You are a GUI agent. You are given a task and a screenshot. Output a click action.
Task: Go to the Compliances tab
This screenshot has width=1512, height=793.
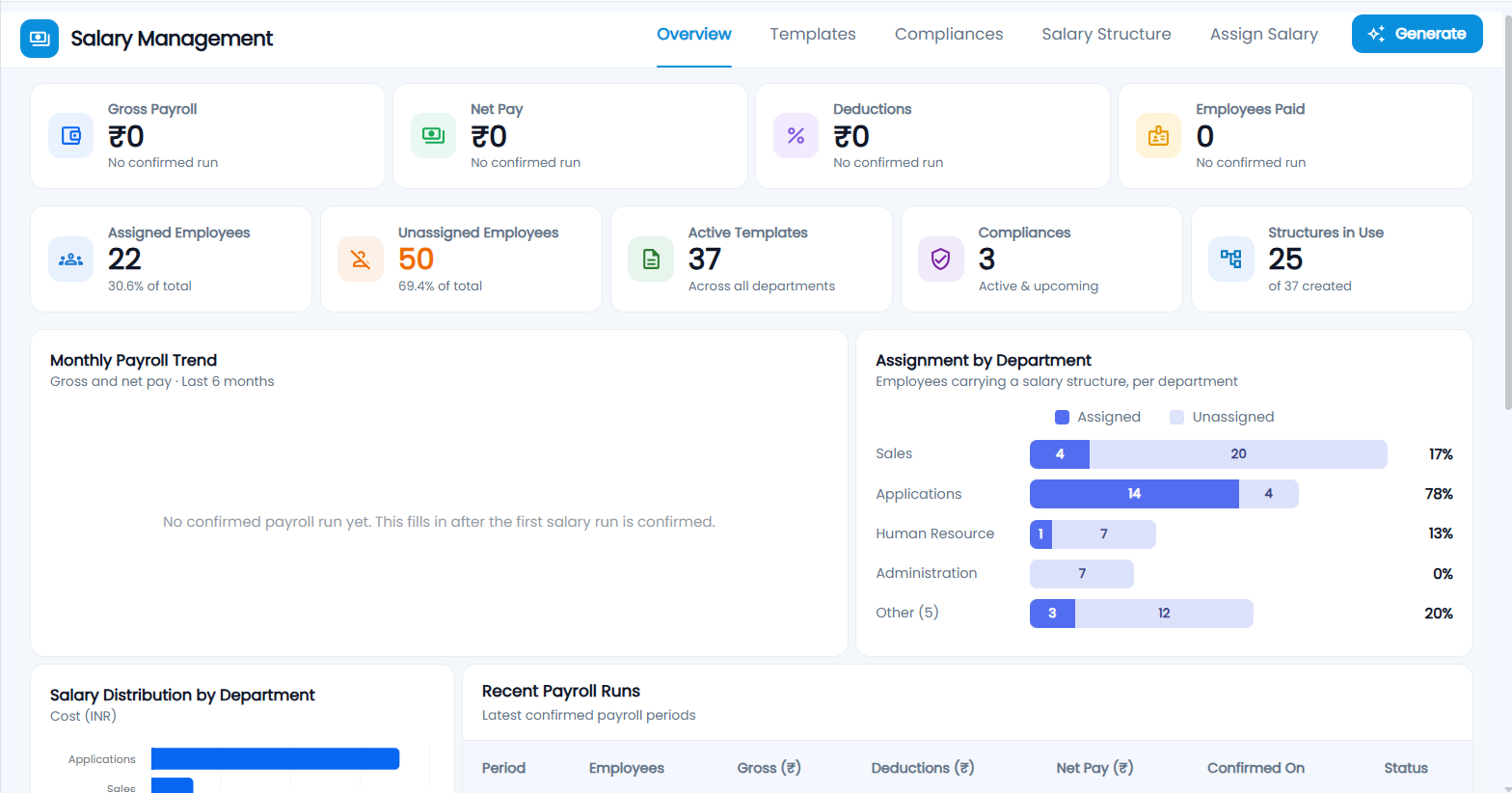[x=949, y=34]
